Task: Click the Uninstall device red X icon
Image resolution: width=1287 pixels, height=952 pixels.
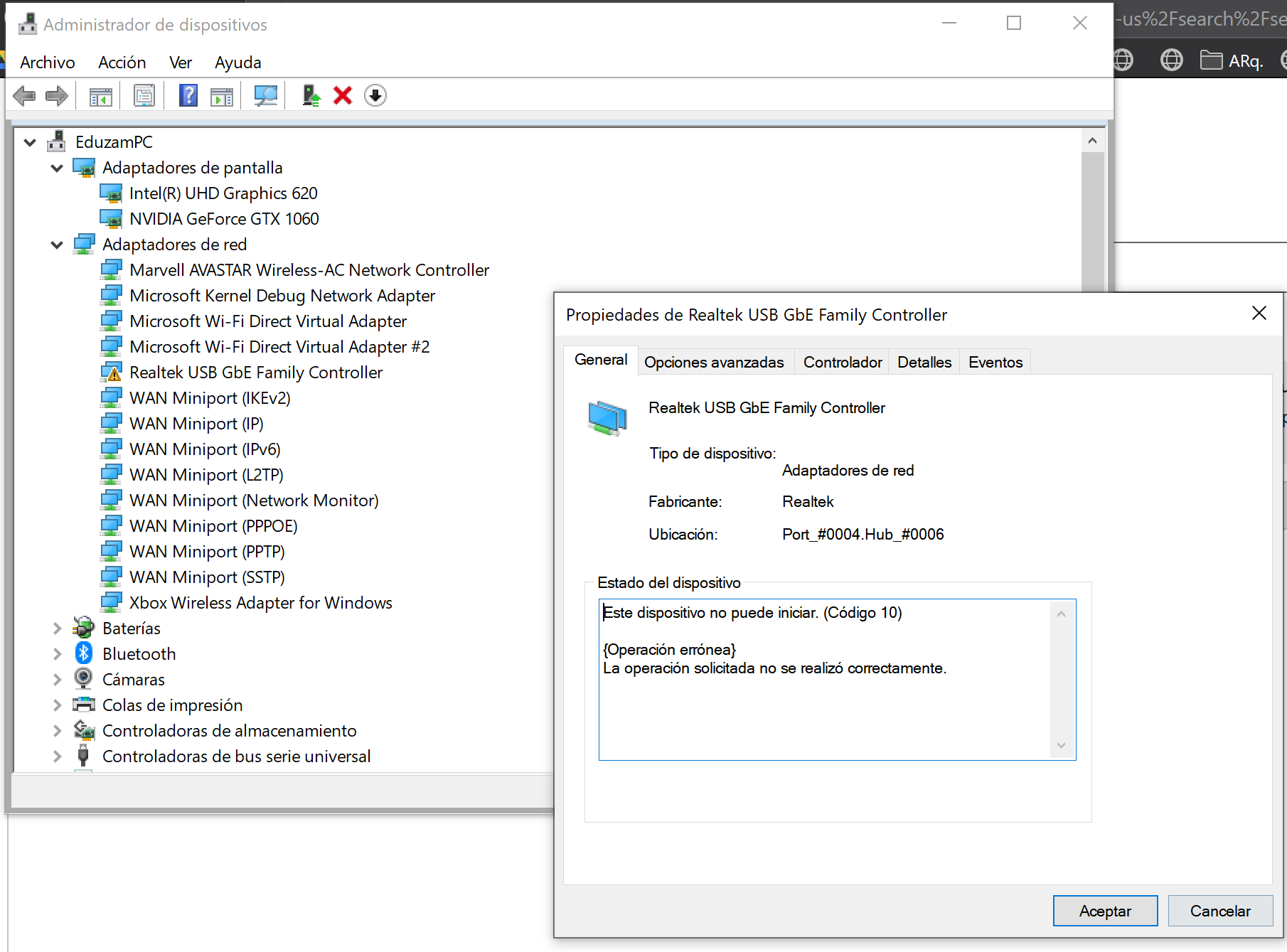Action: [342, 95]
